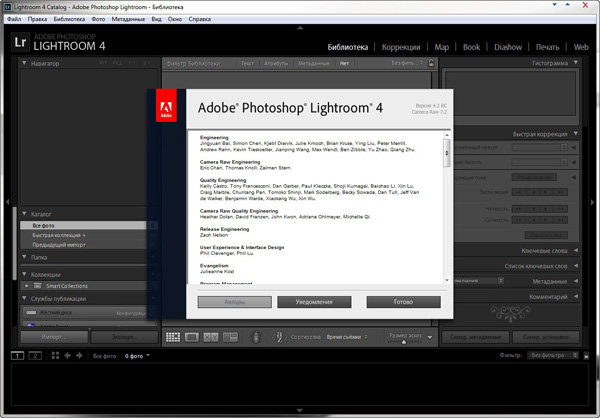
Task: Switch to the Коррекции module
Action: (400, 47)
